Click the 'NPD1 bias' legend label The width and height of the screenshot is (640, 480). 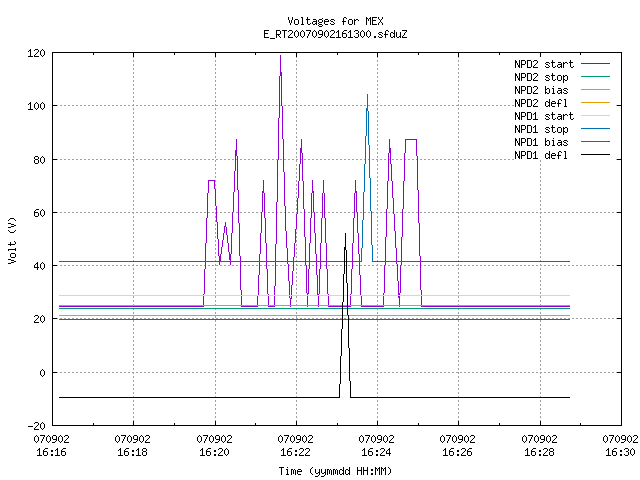pos(541,142)
